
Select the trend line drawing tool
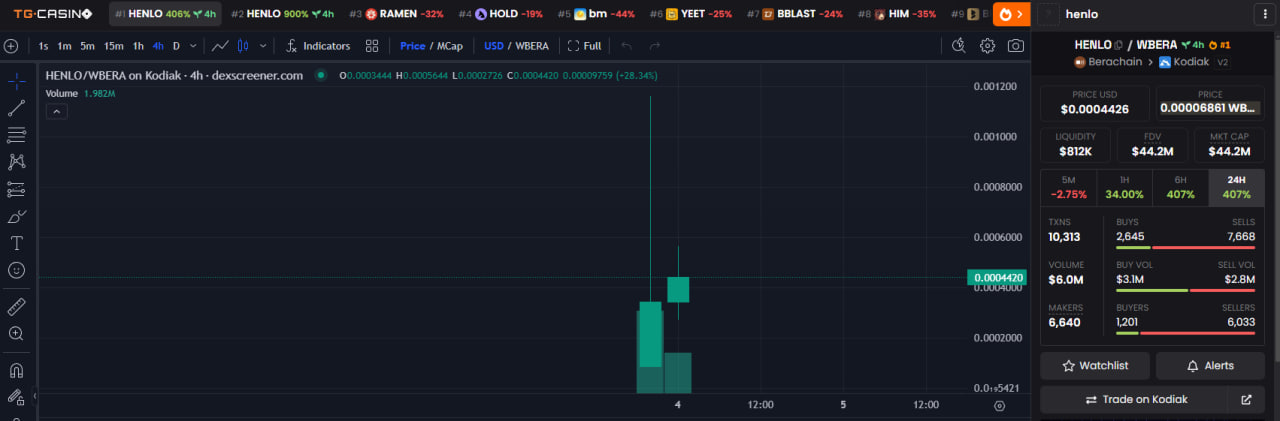[x=16, y=108]
